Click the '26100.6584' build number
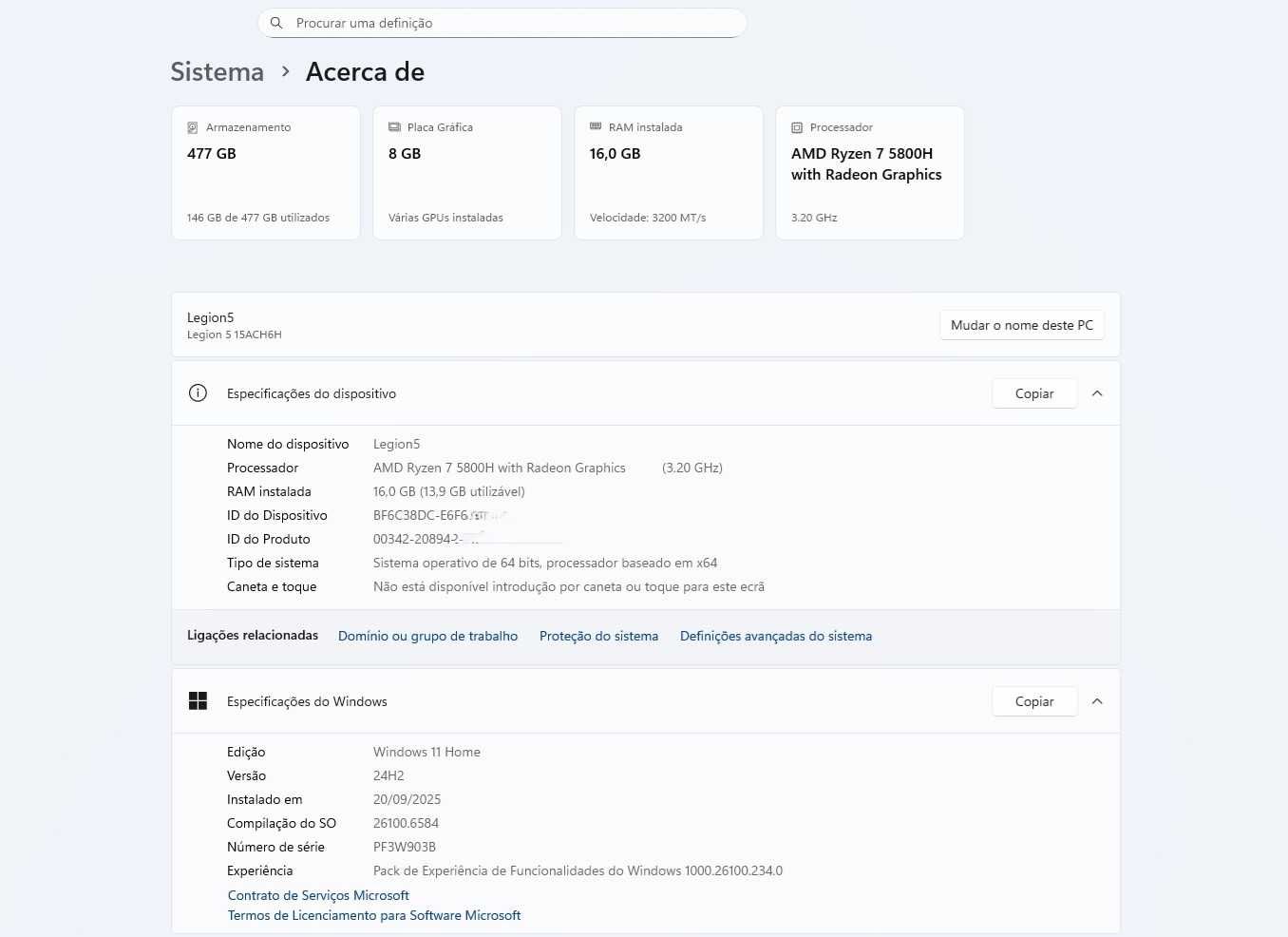The width and height of the screenshot is (1288, 937). 406,823
